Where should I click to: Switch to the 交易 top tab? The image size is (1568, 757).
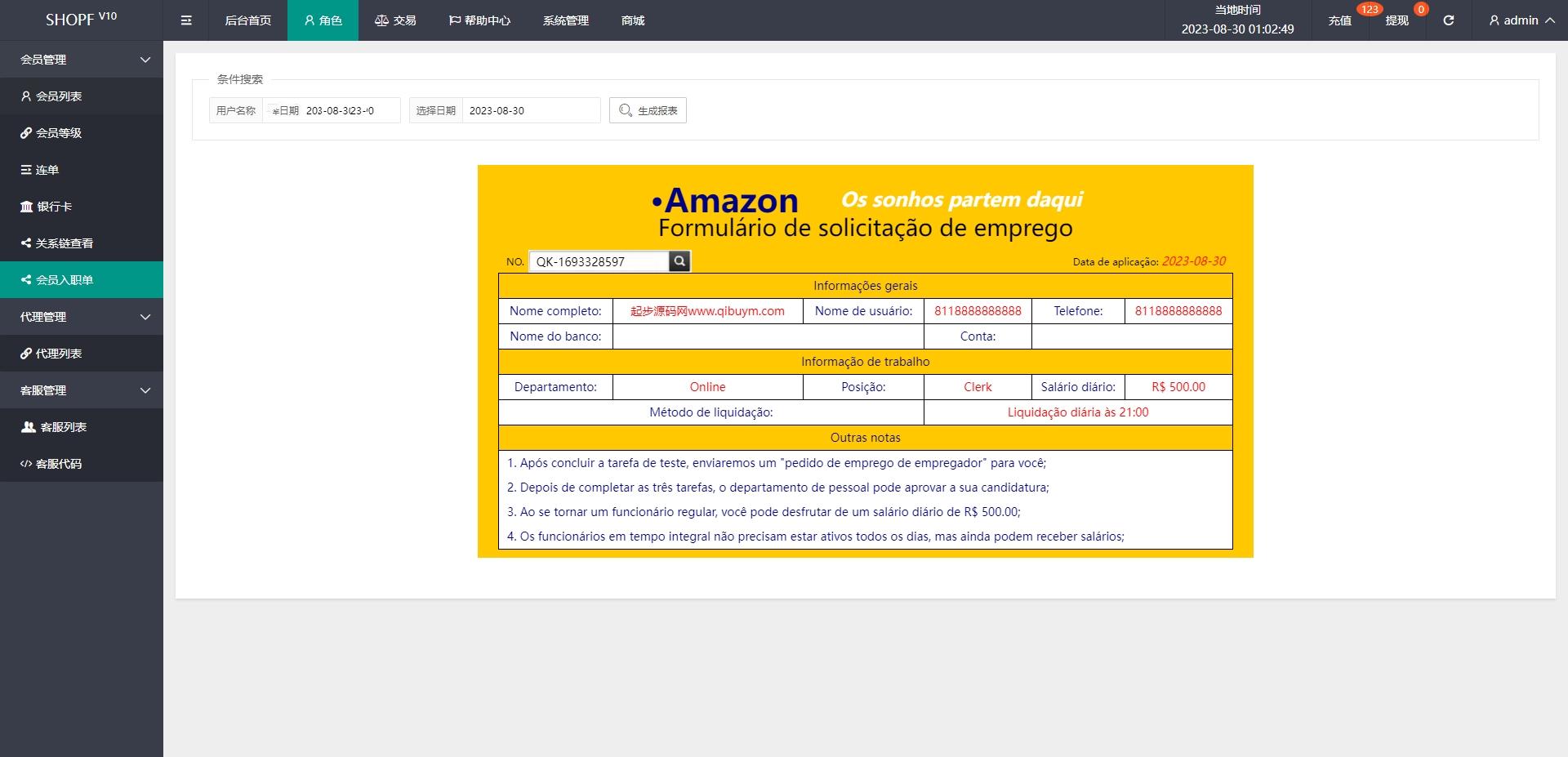[x=395, y=20]
